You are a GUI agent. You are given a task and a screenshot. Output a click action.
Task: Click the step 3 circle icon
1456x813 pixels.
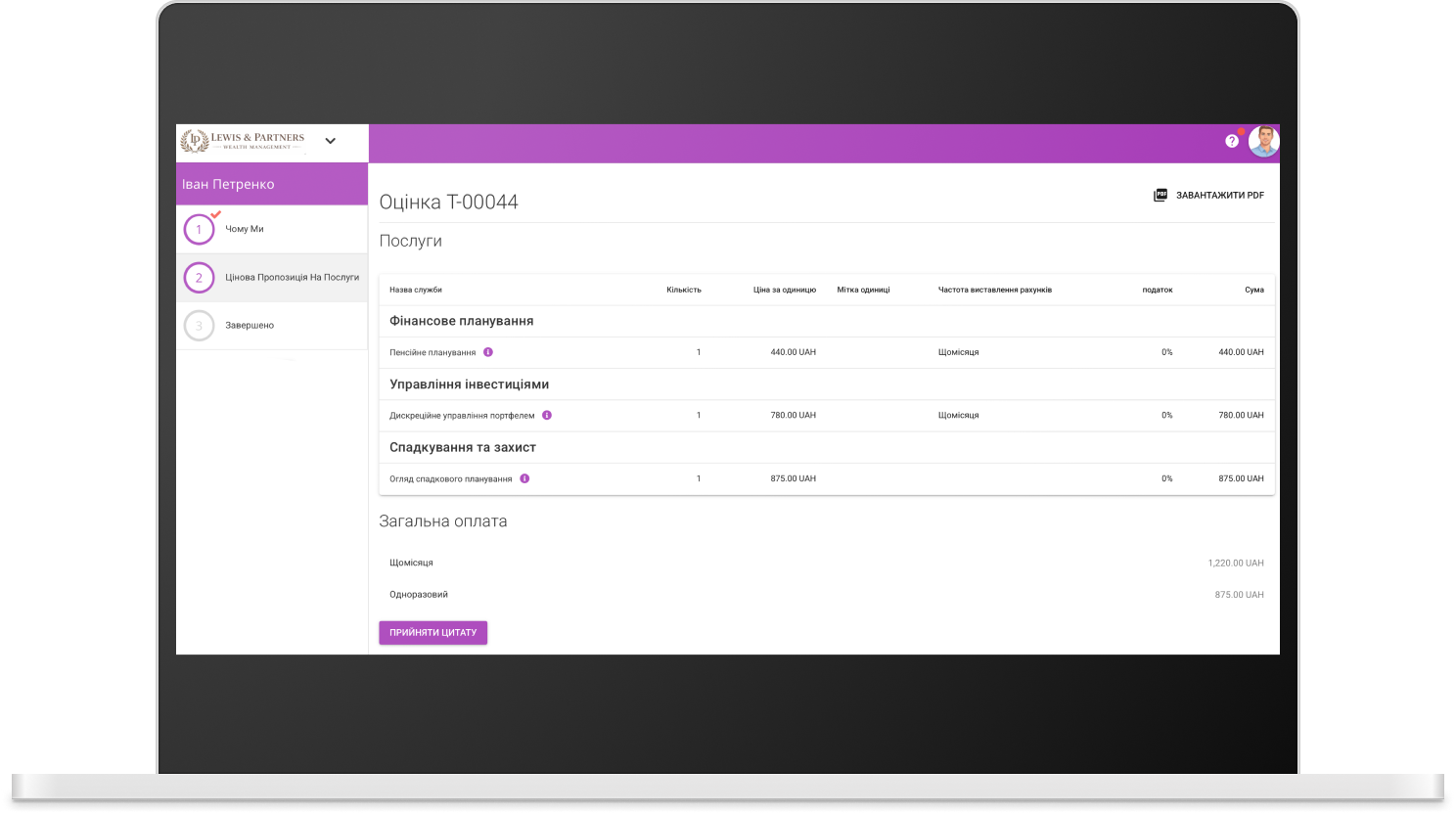[199, 326]
